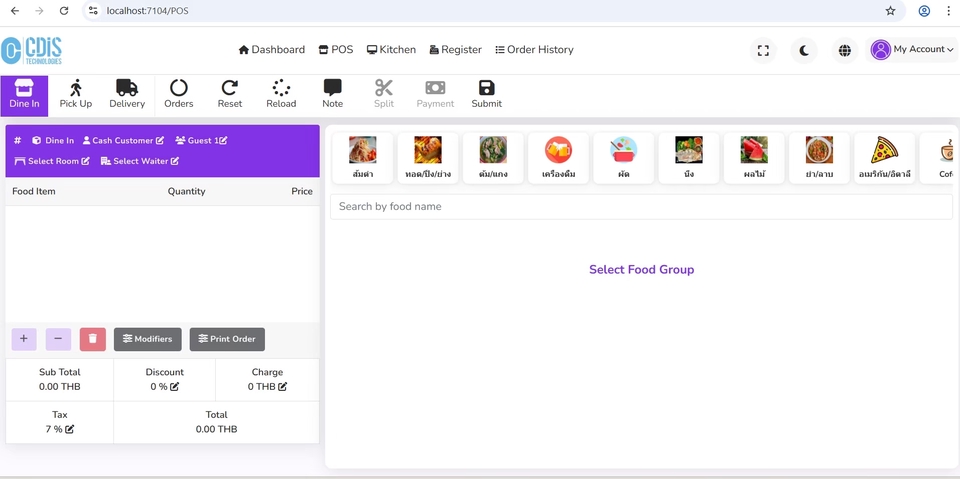Click the Modifiers button
This screenshot has height=479, width=960.
point(147,339)
